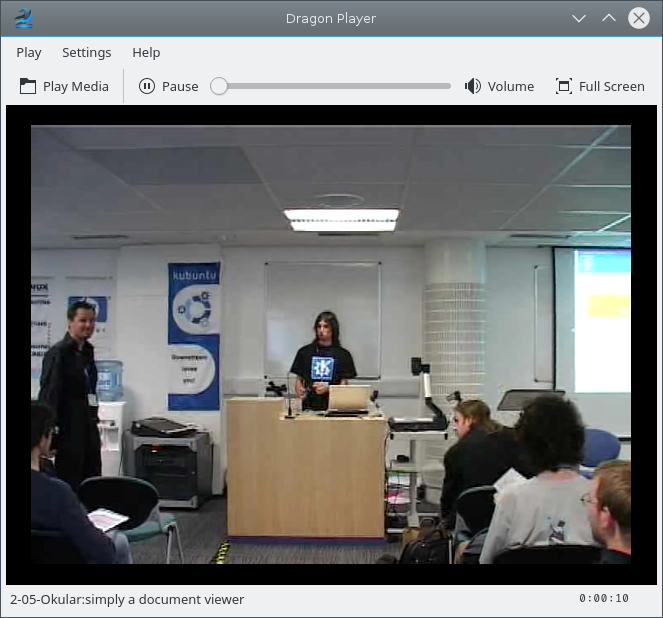Open the Help menu
The width and height of the screenshot is (663, 618).
[x=146, y=52]
